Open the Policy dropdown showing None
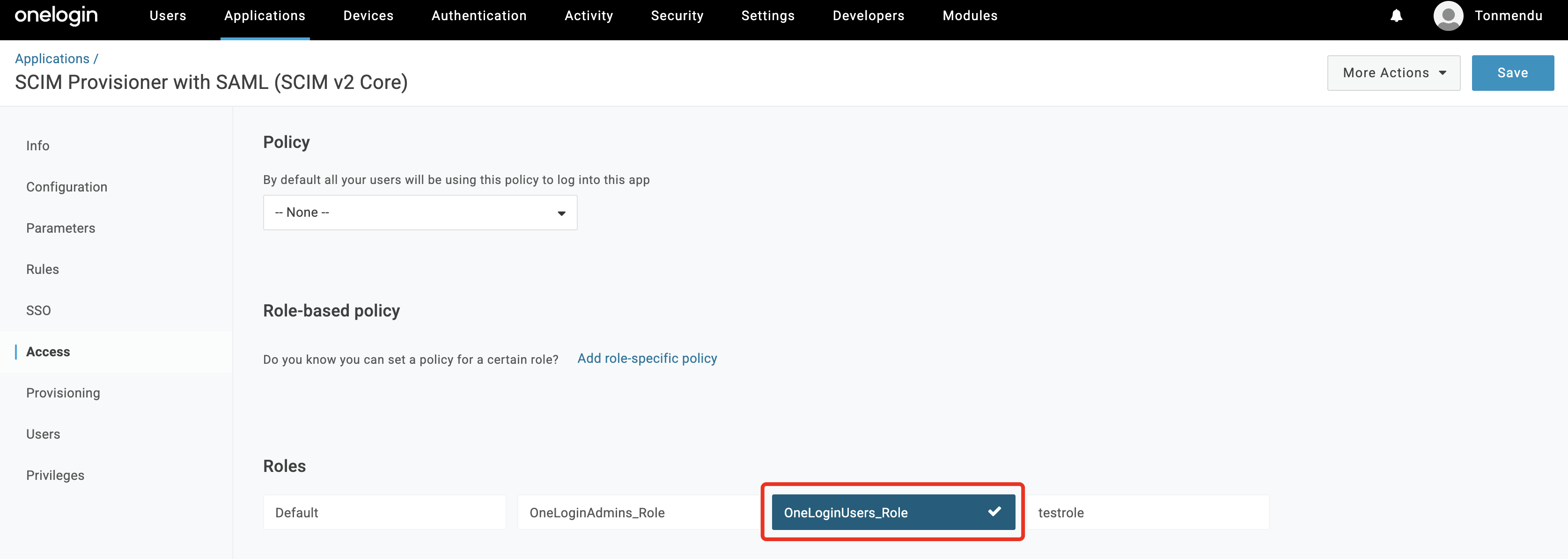 click(420, 213)
